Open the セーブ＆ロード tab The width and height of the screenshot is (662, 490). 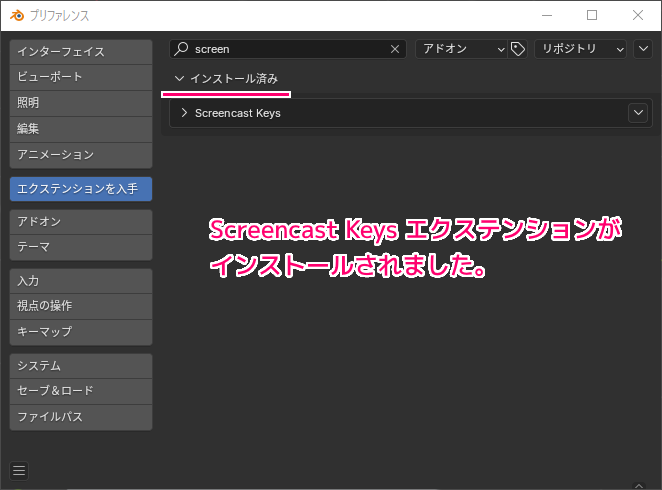tap(81, 391)
